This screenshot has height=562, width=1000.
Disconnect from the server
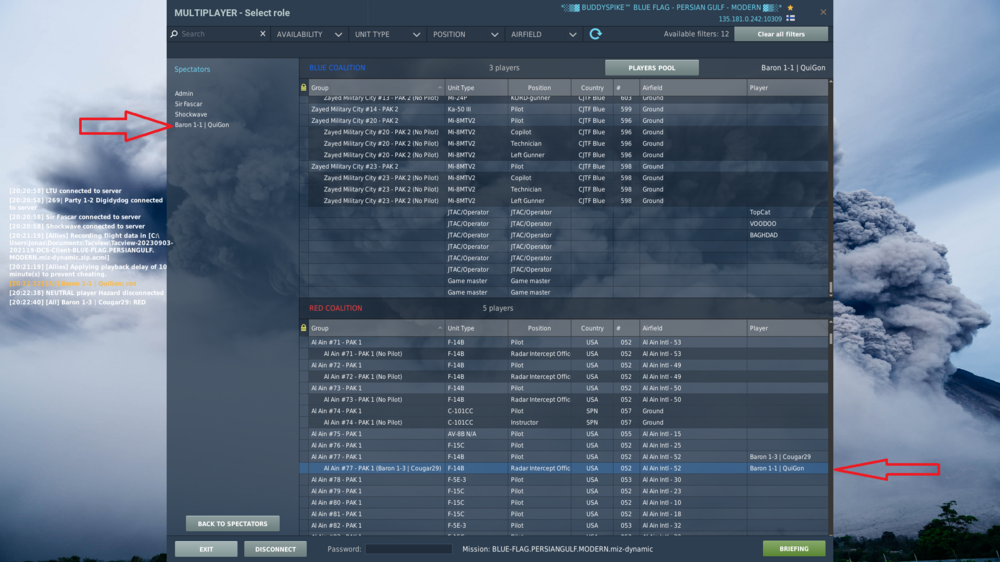pyautogui.click(x=275, y=549)
